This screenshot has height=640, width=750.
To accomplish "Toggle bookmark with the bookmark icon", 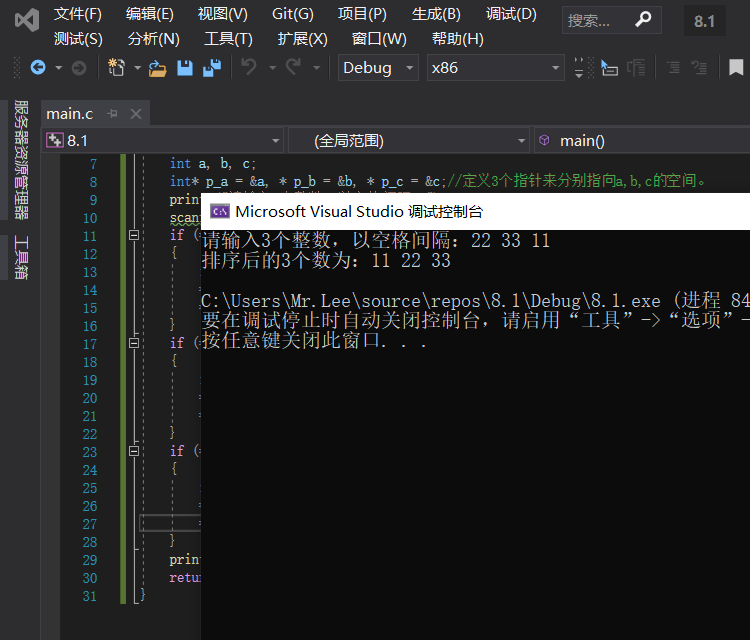I will click(x=736, y=67).
